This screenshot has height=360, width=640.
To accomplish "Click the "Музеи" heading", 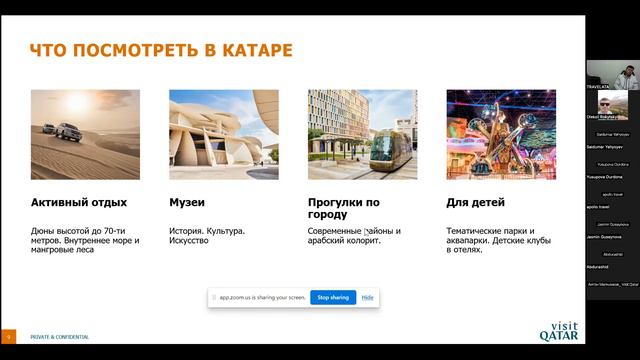I will (x=187, y=202).
